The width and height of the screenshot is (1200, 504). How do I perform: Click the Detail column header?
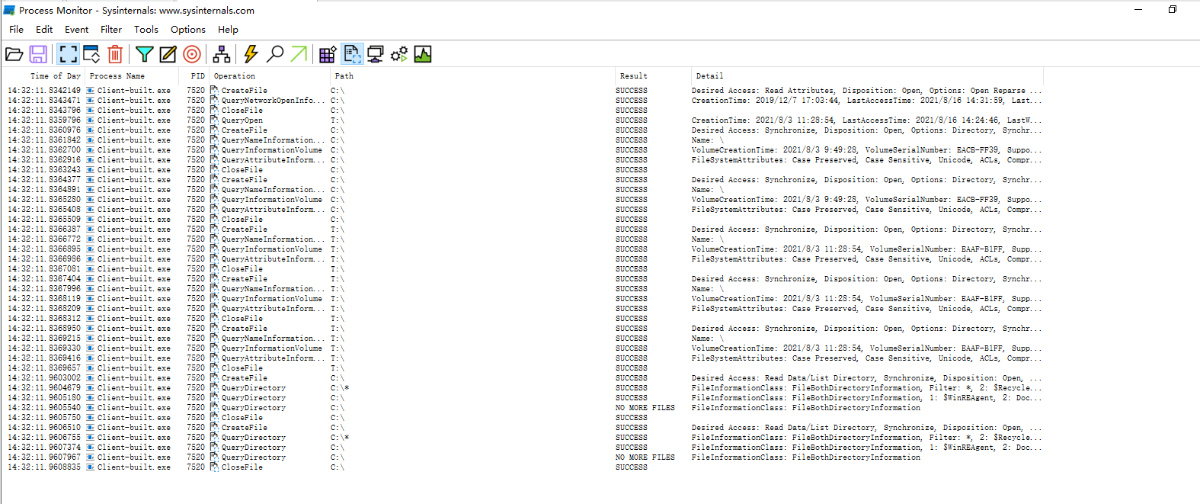click(x=709, y=76)
